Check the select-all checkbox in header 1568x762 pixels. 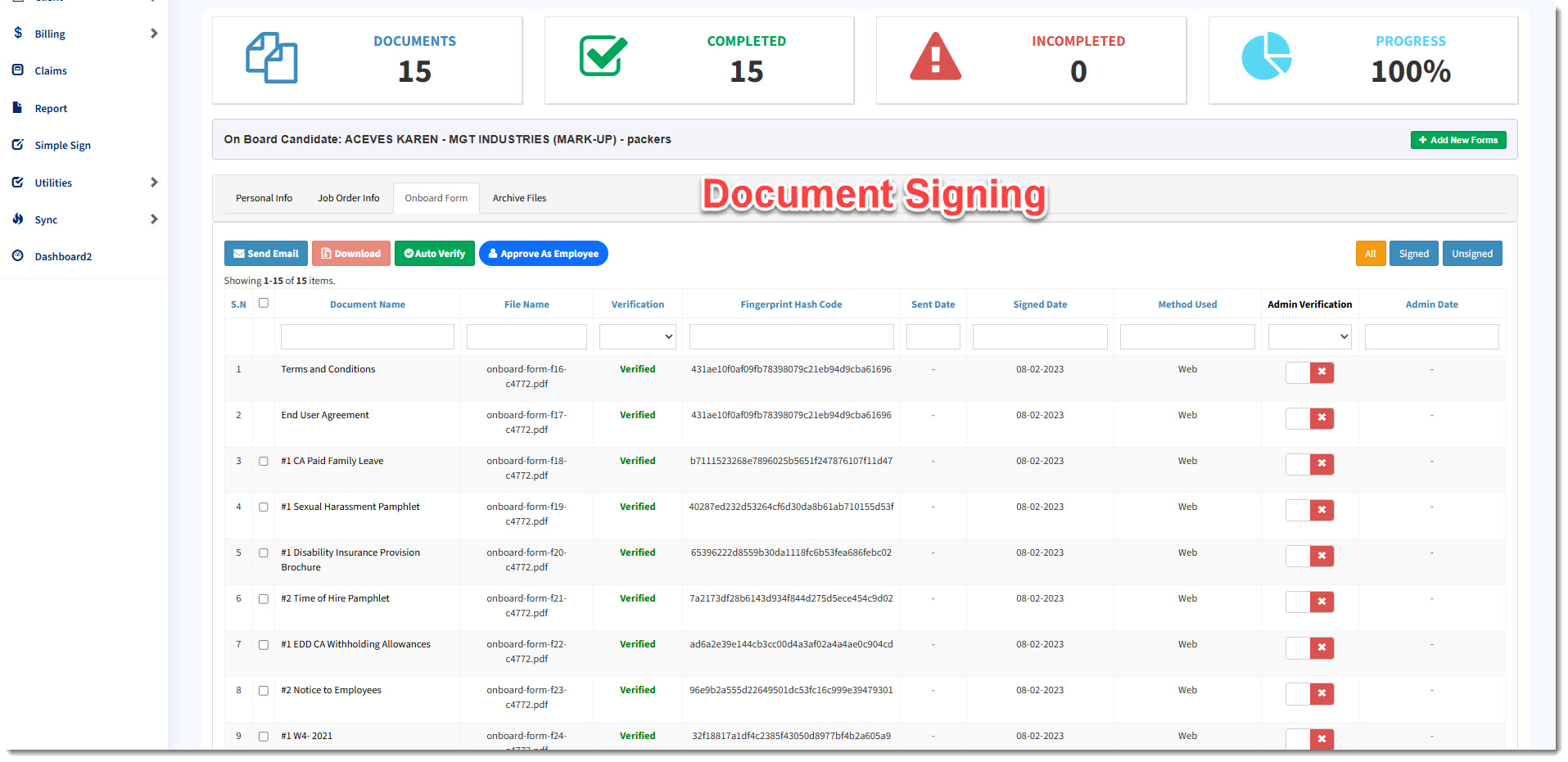pos(264,303)
